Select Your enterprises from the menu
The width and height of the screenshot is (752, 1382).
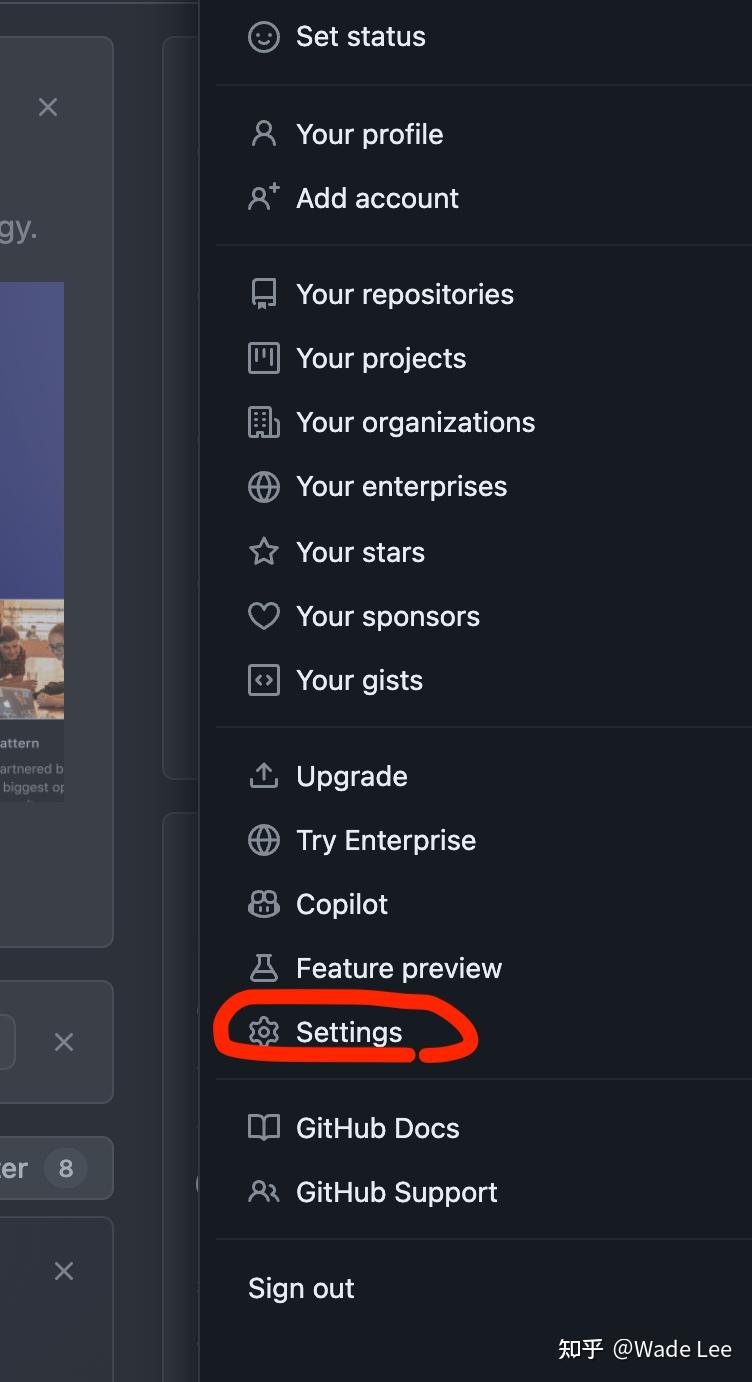(401, 486)
